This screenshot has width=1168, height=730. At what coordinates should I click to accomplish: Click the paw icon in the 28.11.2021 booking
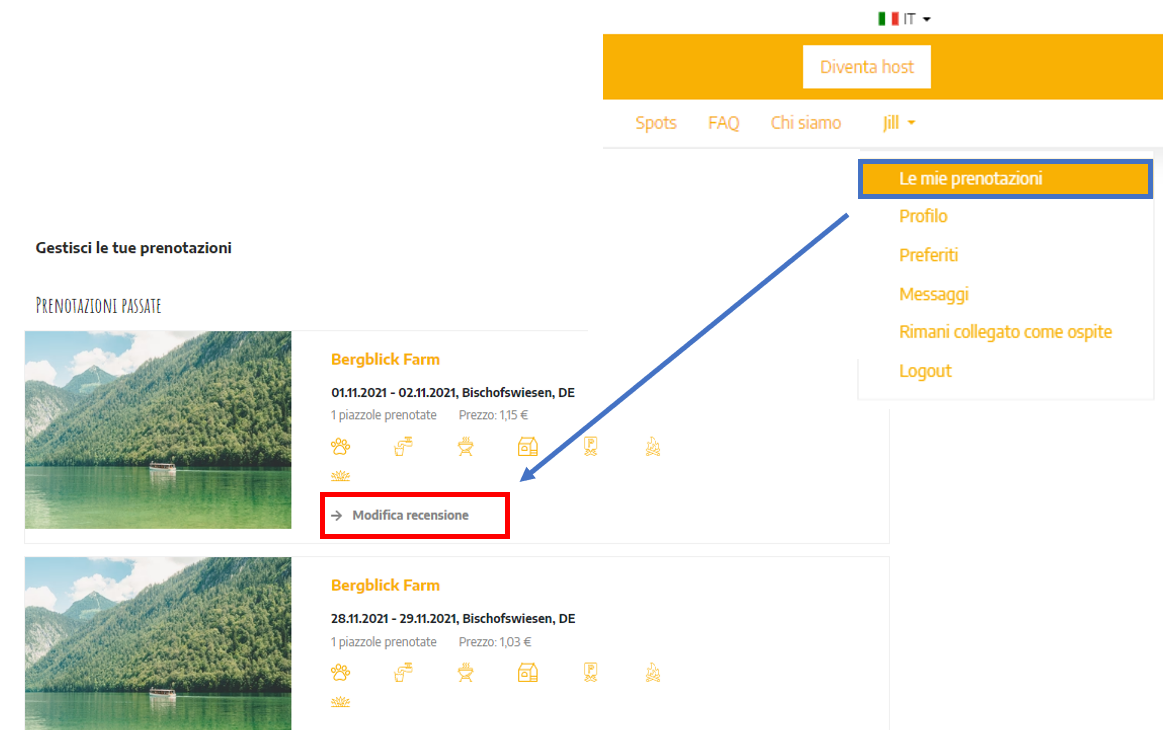[x=340, y=673]
